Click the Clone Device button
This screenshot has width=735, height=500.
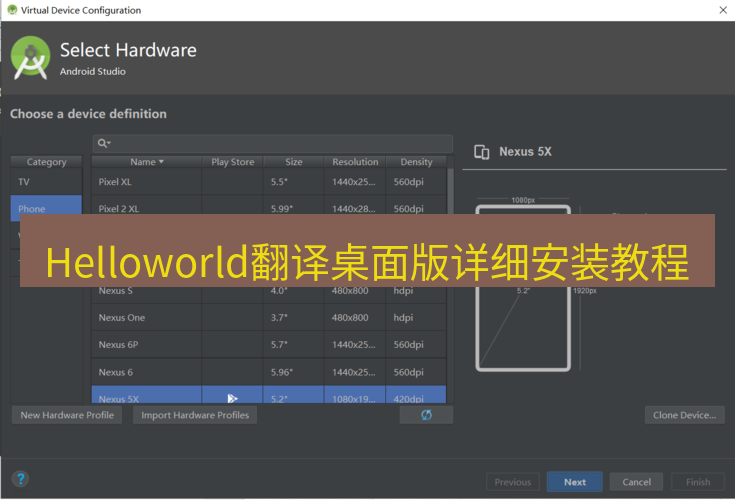pyautogui.click(x=684, y=415)
